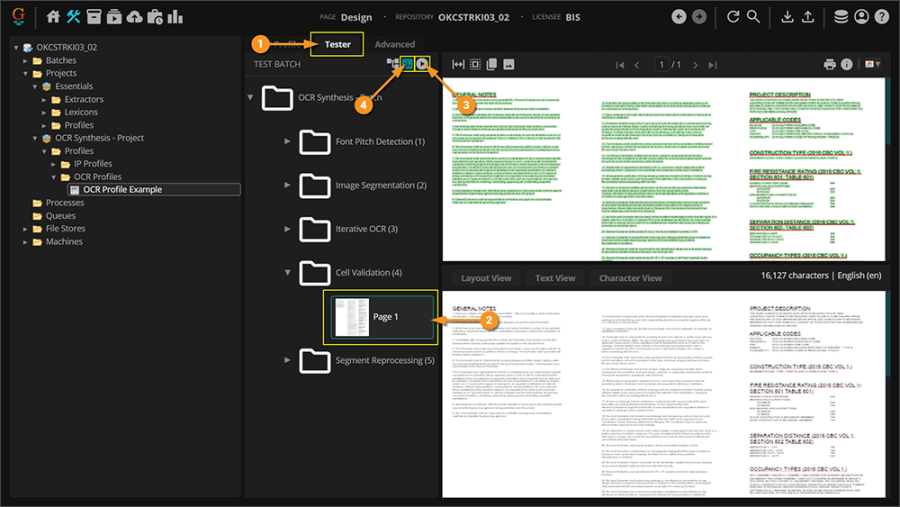
Task: Click the Grooper logo icon
Action: tap(18, 17)
